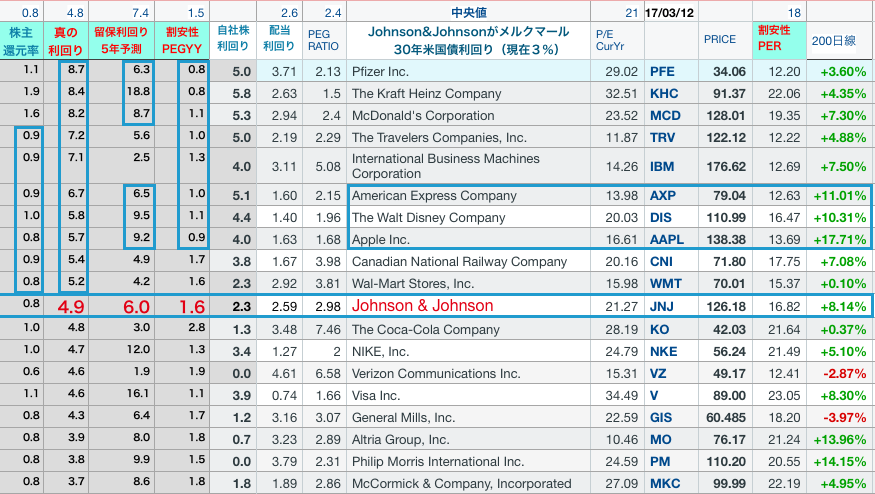Click the KO ticker link

pos(660,329)
